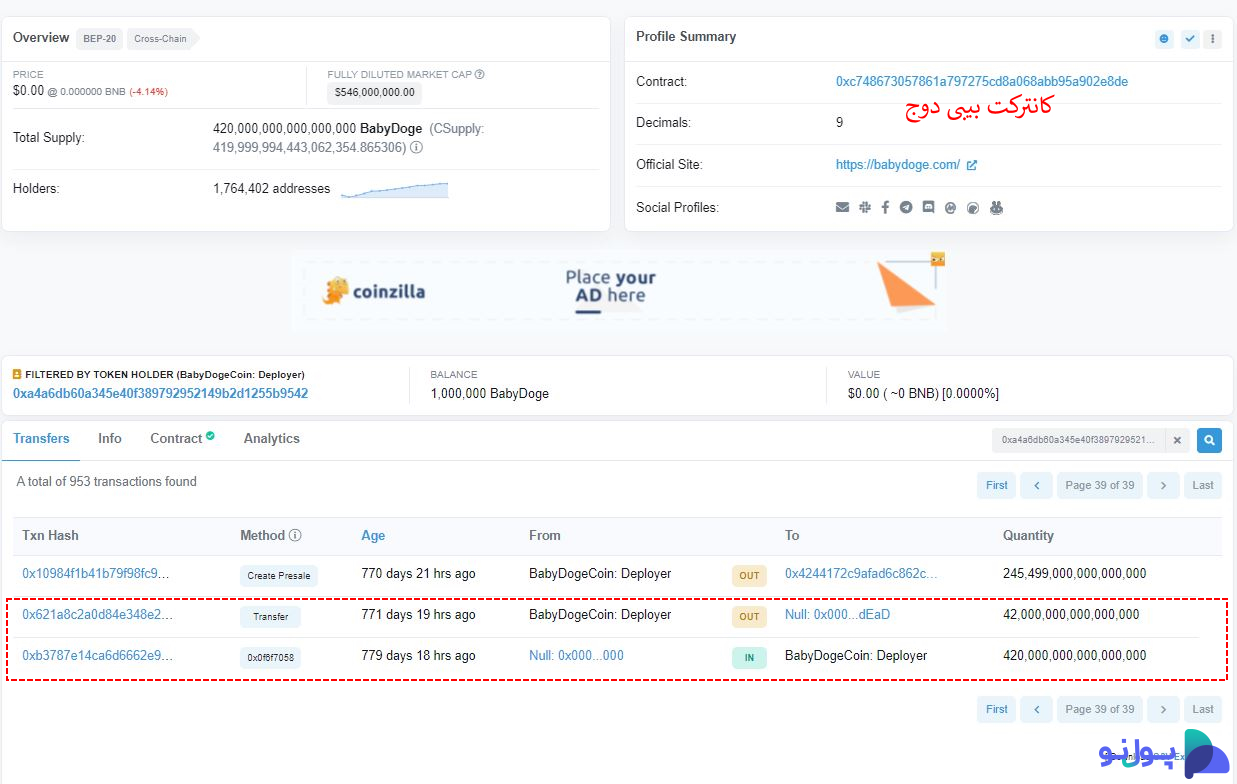The image size is (1237, 784).
Task: Click Last in the lower pagination
Action: [1203, 709]
